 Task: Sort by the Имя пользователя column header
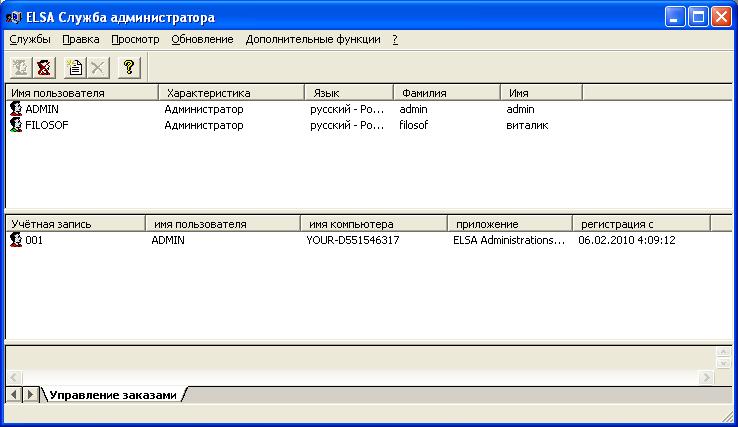point(82,93)
